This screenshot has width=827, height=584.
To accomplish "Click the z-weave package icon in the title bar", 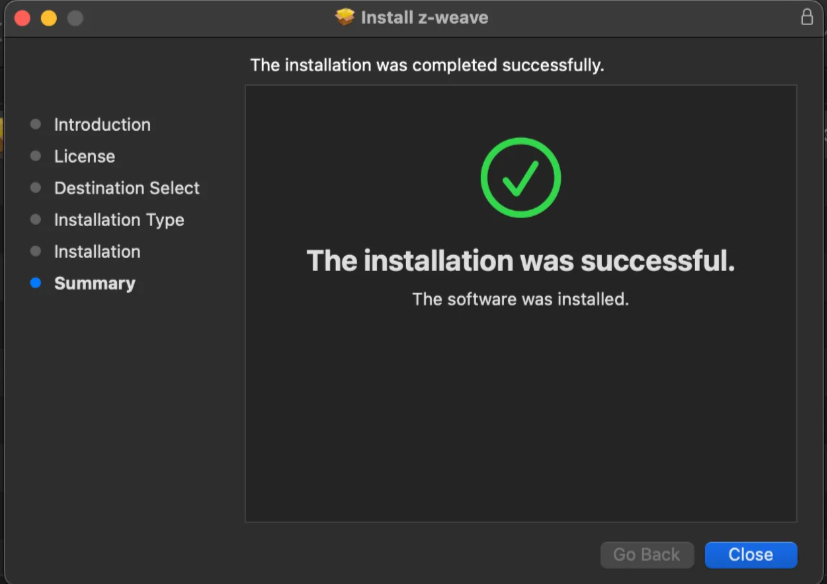I will point(344,16).
